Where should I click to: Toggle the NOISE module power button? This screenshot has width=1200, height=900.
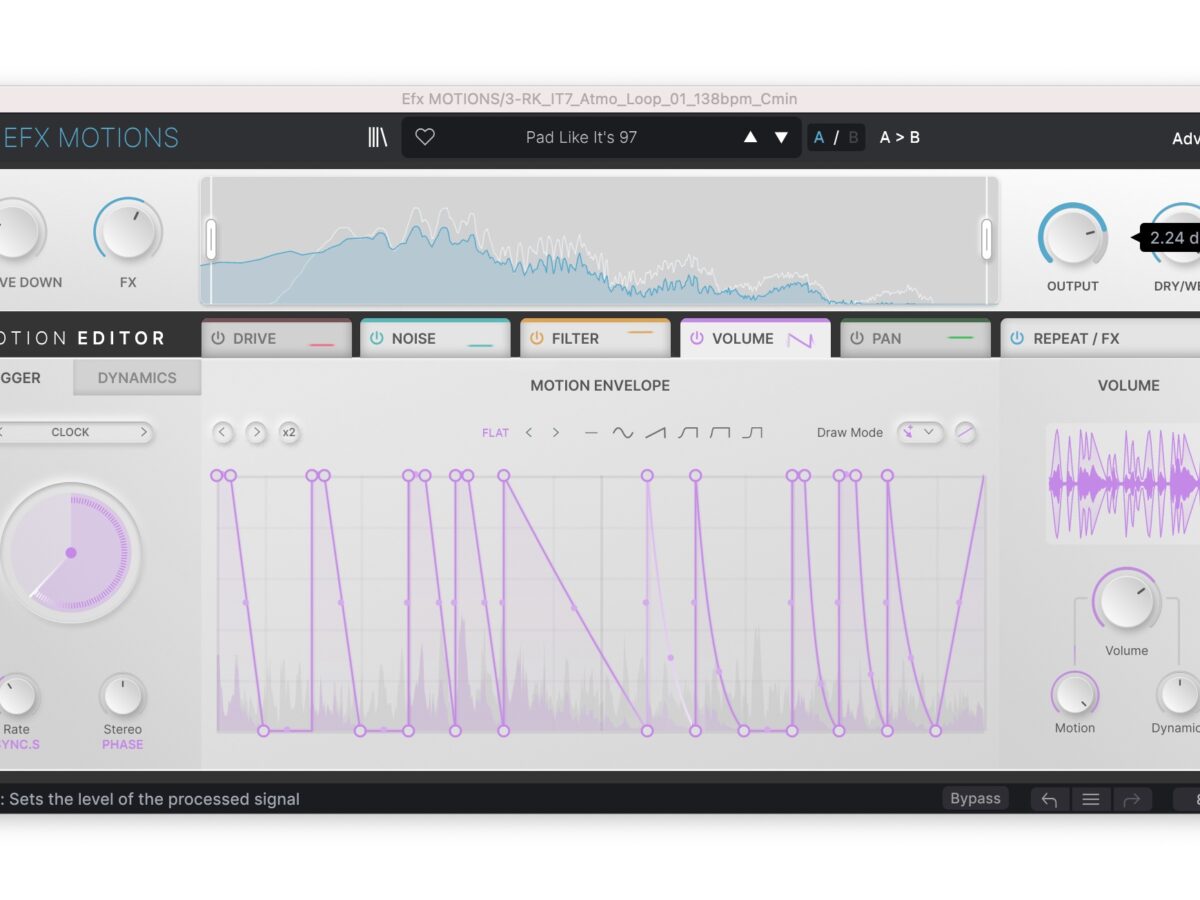pos(377,339)
